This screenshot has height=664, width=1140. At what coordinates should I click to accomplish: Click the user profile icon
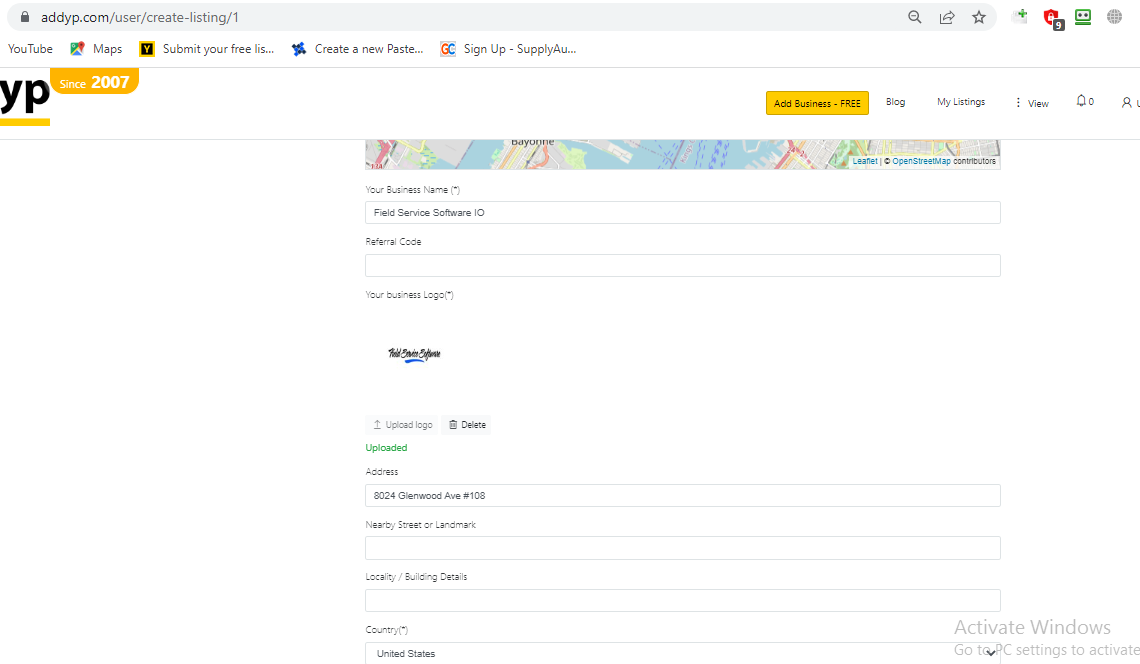coord(1126,103)
